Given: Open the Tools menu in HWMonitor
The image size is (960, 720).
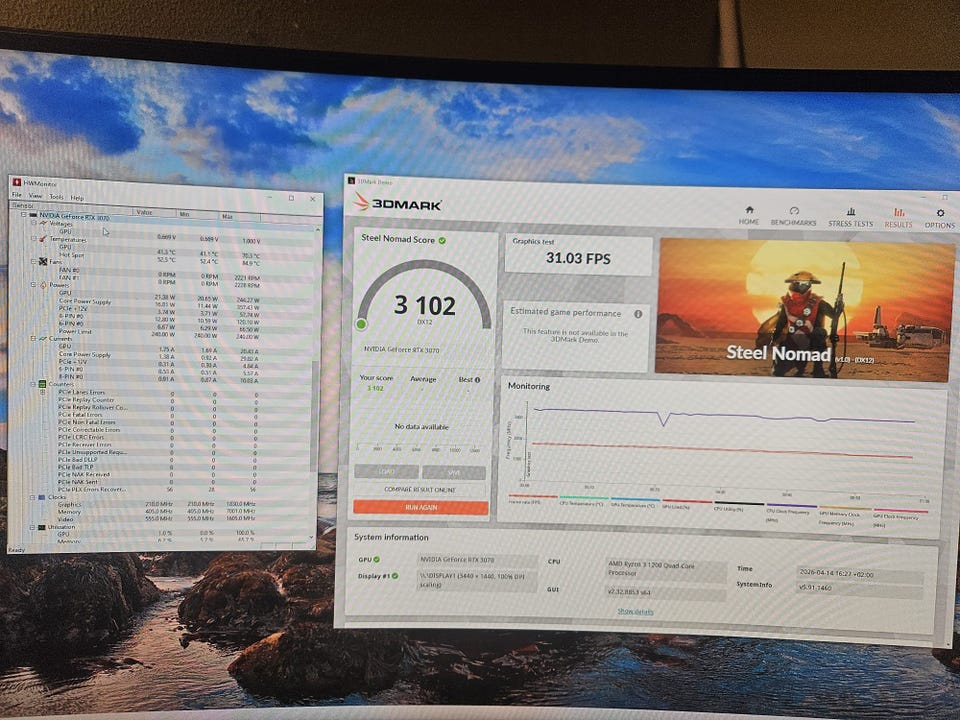Looking at the screenshot, I should coord(56,197).
